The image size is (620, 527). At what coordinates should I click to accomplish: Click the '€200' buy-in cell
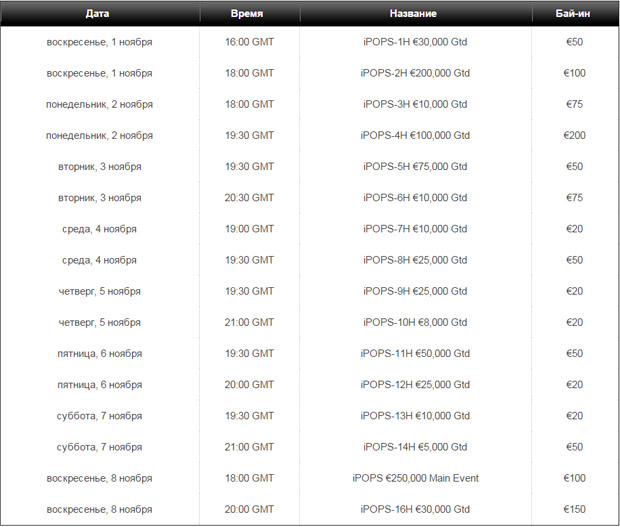pyautogui.click(x=575, y=136)
